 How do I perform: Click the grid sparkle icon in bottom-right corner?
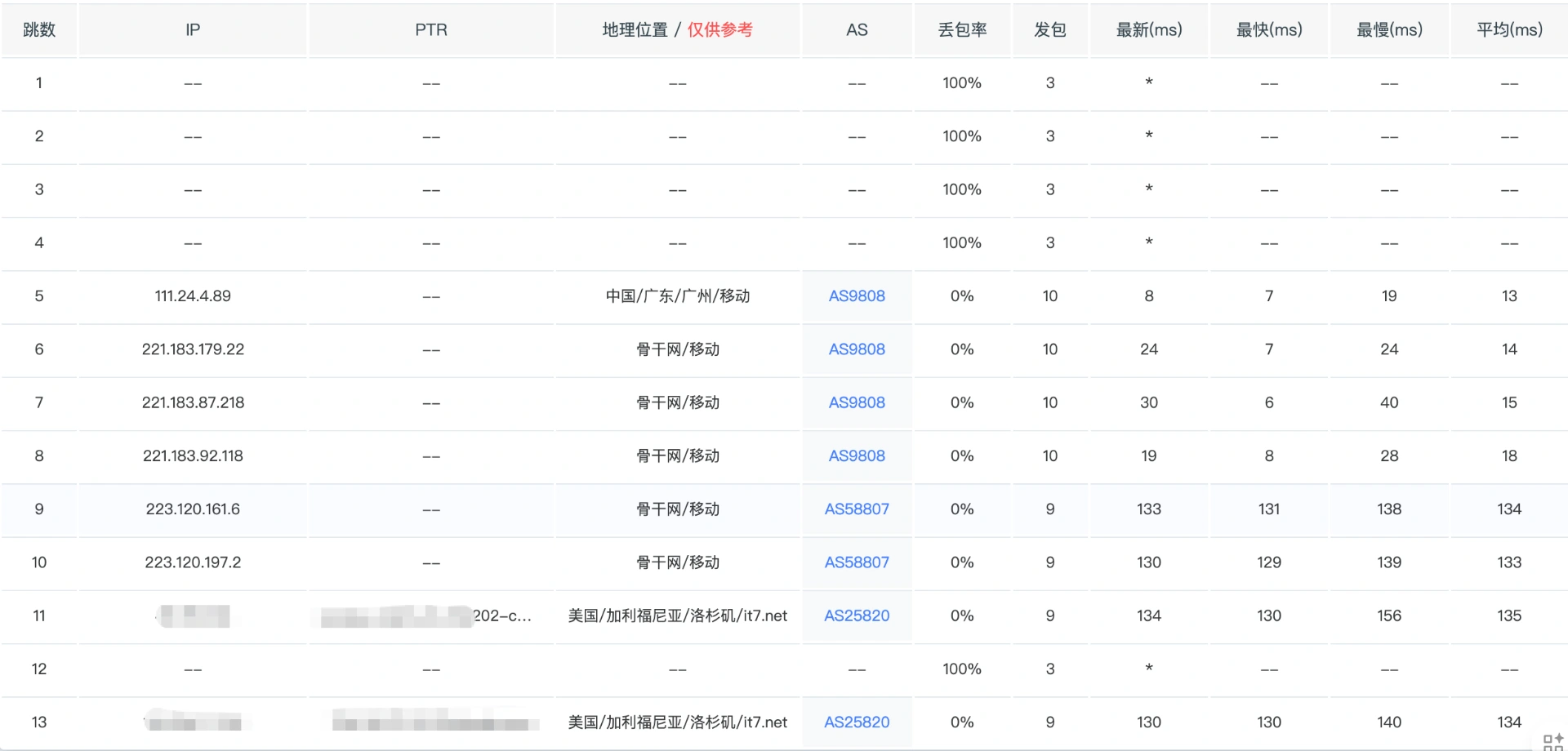click(1552, 742)
